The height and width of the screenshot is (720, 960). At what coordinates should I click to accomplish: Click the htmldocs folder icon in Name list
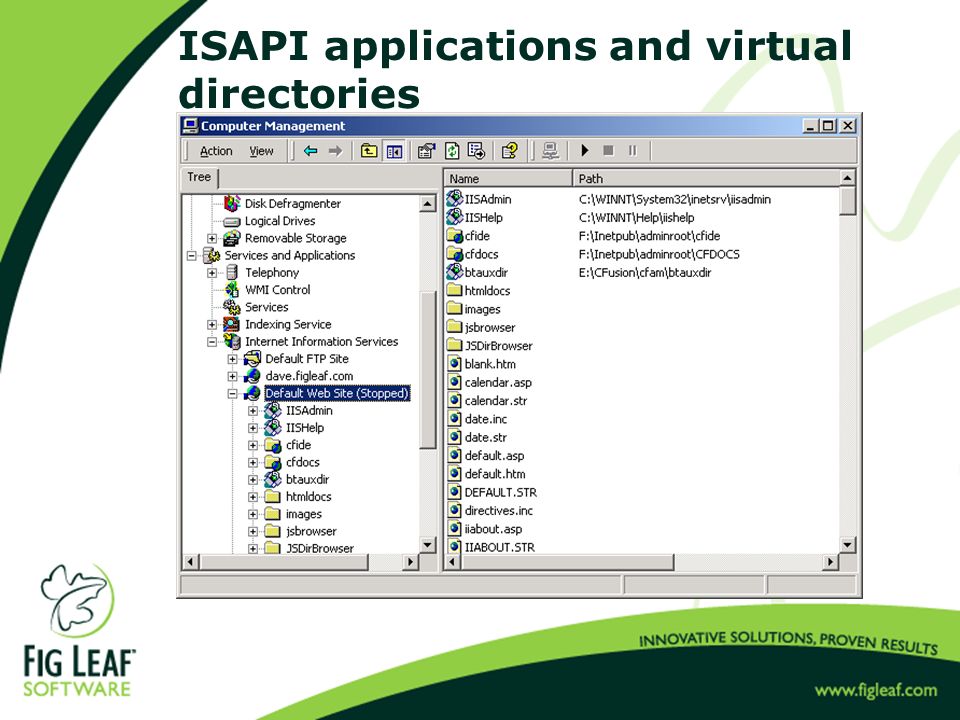point(454,290)
